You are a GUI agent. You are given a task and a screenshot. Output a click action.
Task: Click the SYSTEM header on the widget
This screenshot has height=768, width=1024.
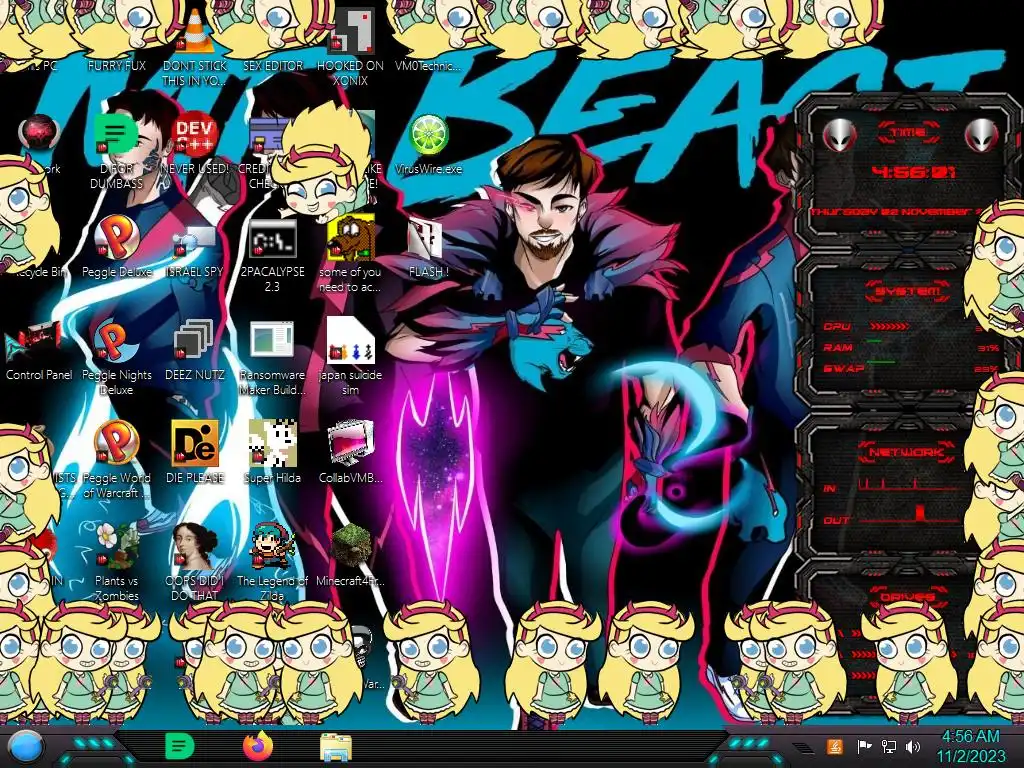click(x=908, y=291)
